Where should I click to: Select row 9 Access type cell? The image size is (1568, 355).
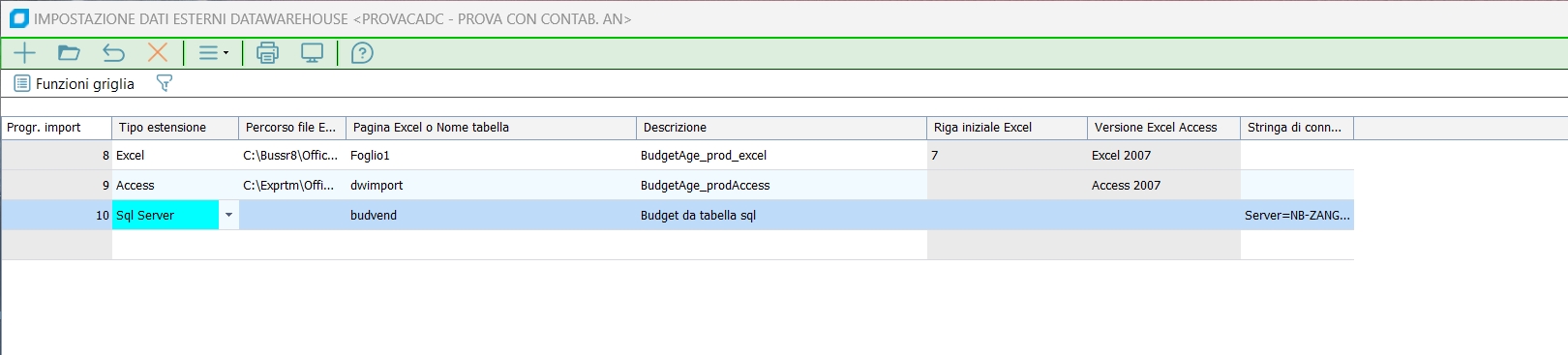[175, 185]
